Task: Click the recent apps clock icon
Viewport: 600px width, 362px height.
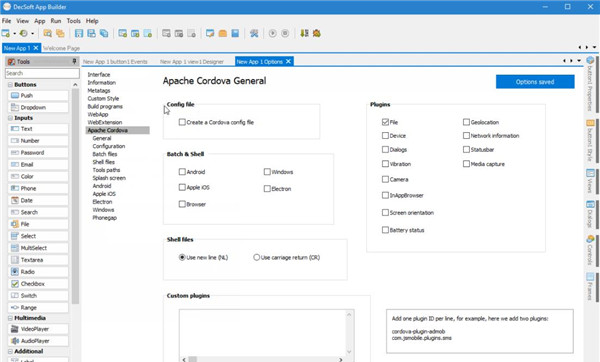Action: pos(23,34)
